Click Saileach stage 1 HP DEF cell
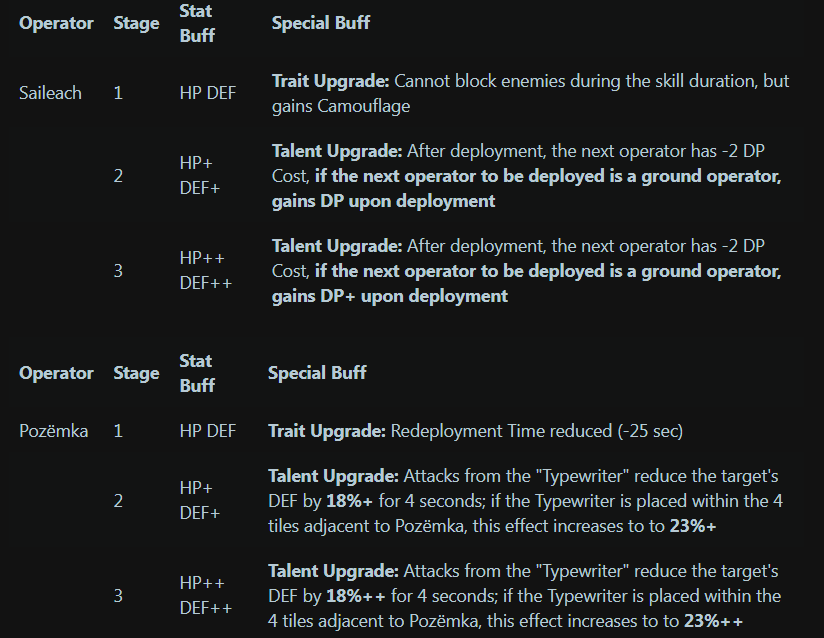The width and height of the screenshot is (824, 638). [x=208, y=93]
